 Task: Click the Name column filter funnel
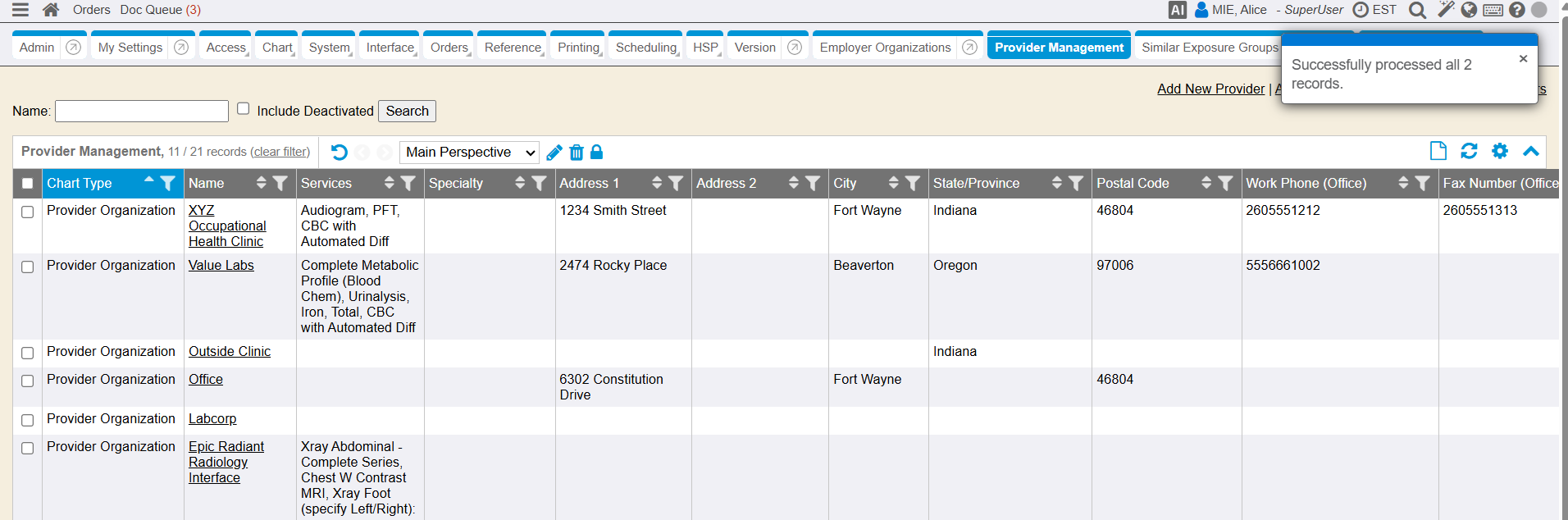coord(280,184)
